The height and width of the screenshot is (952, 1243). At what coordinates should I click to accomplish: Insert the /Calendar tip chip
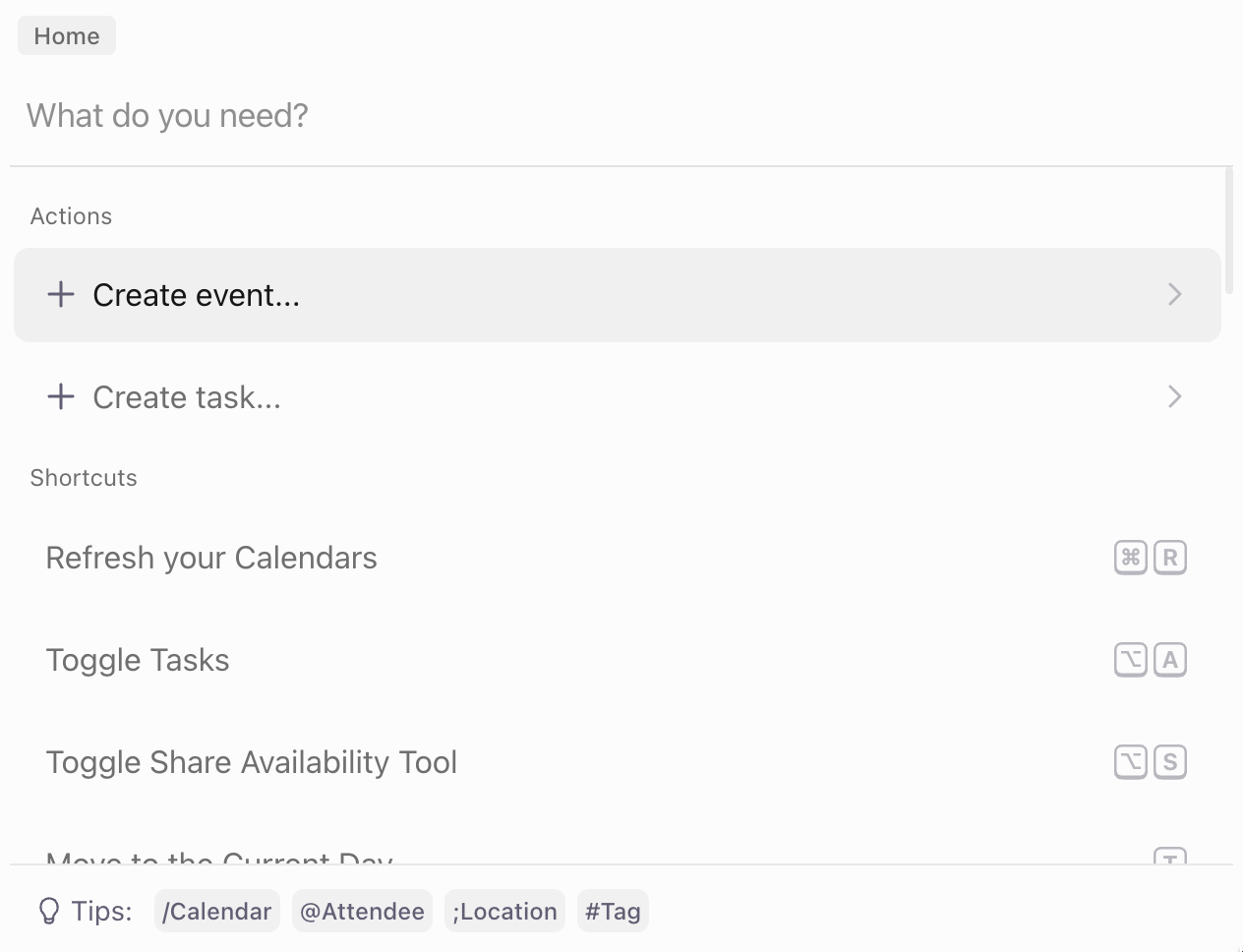point(217,911)
